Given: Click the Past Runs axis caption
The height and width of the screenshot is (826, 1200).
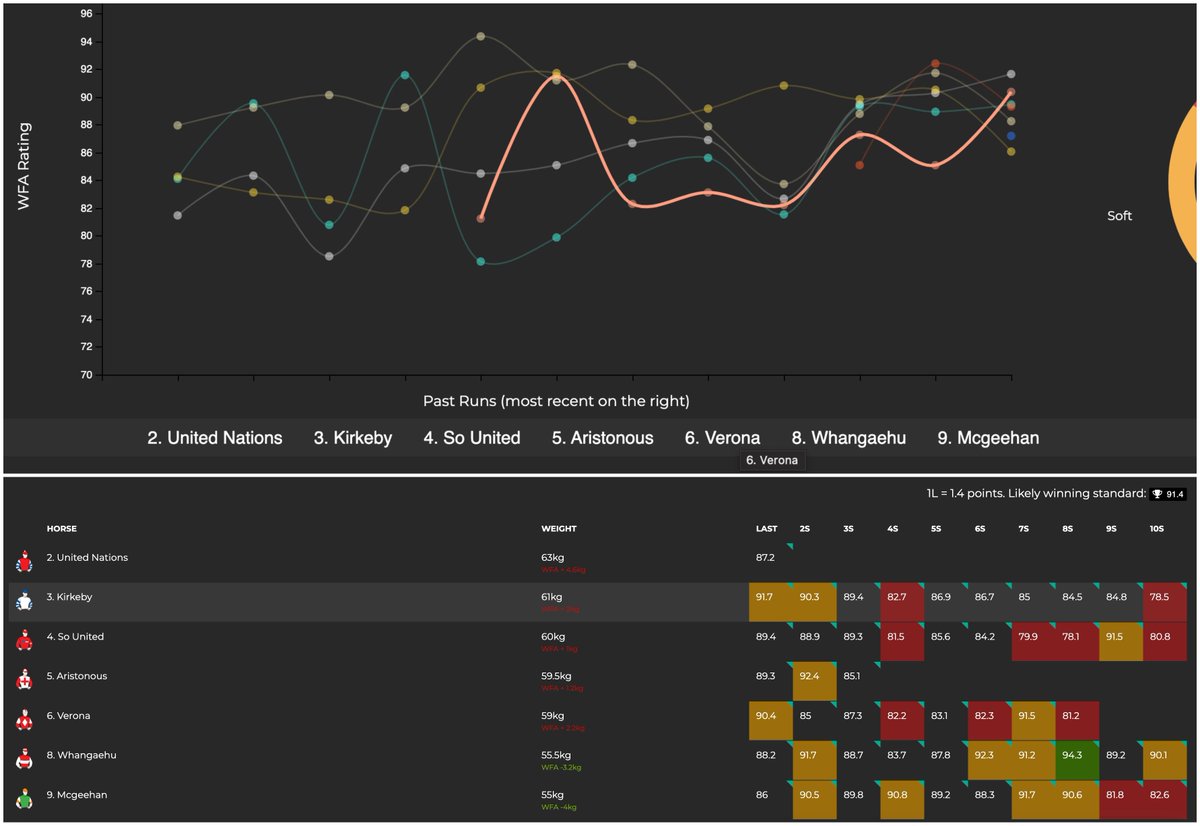Looking at the screenshot, I should tap(556, 401).
